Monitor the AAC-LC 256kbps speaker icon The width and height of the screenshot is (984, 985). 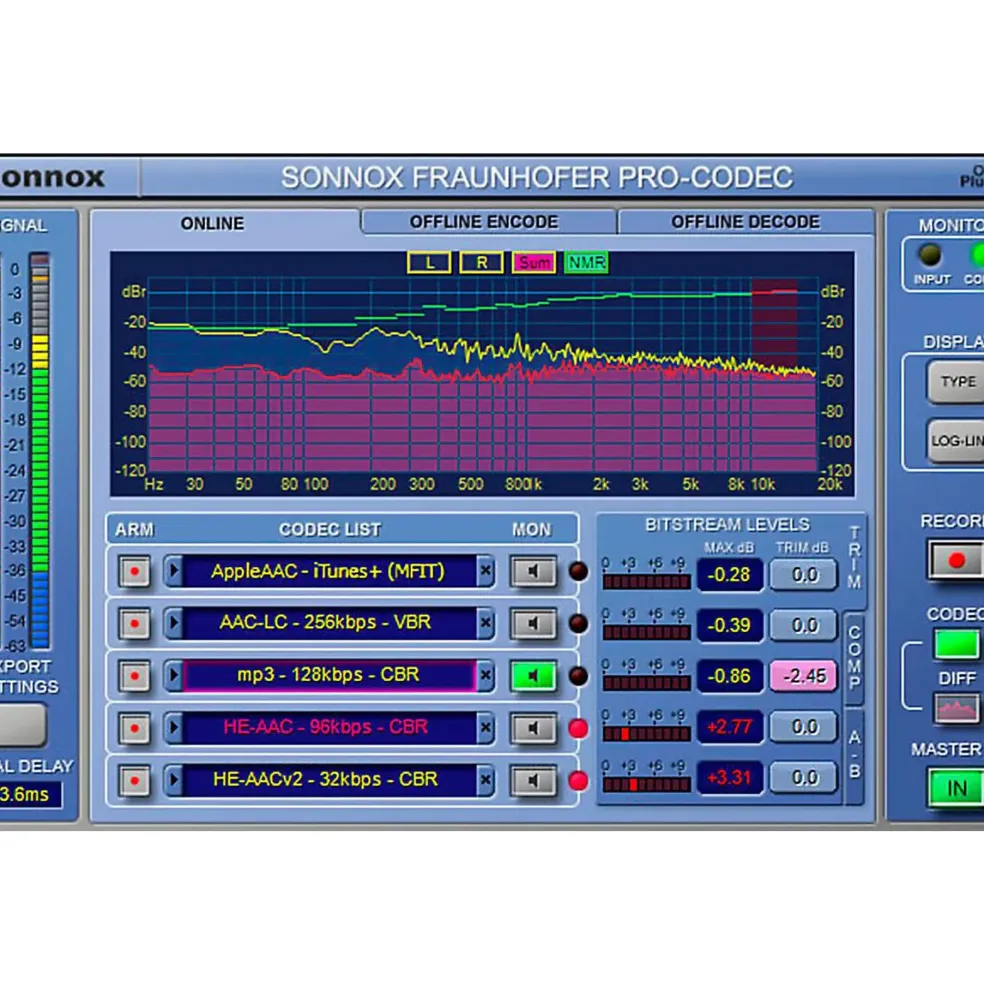click(533, 624)
